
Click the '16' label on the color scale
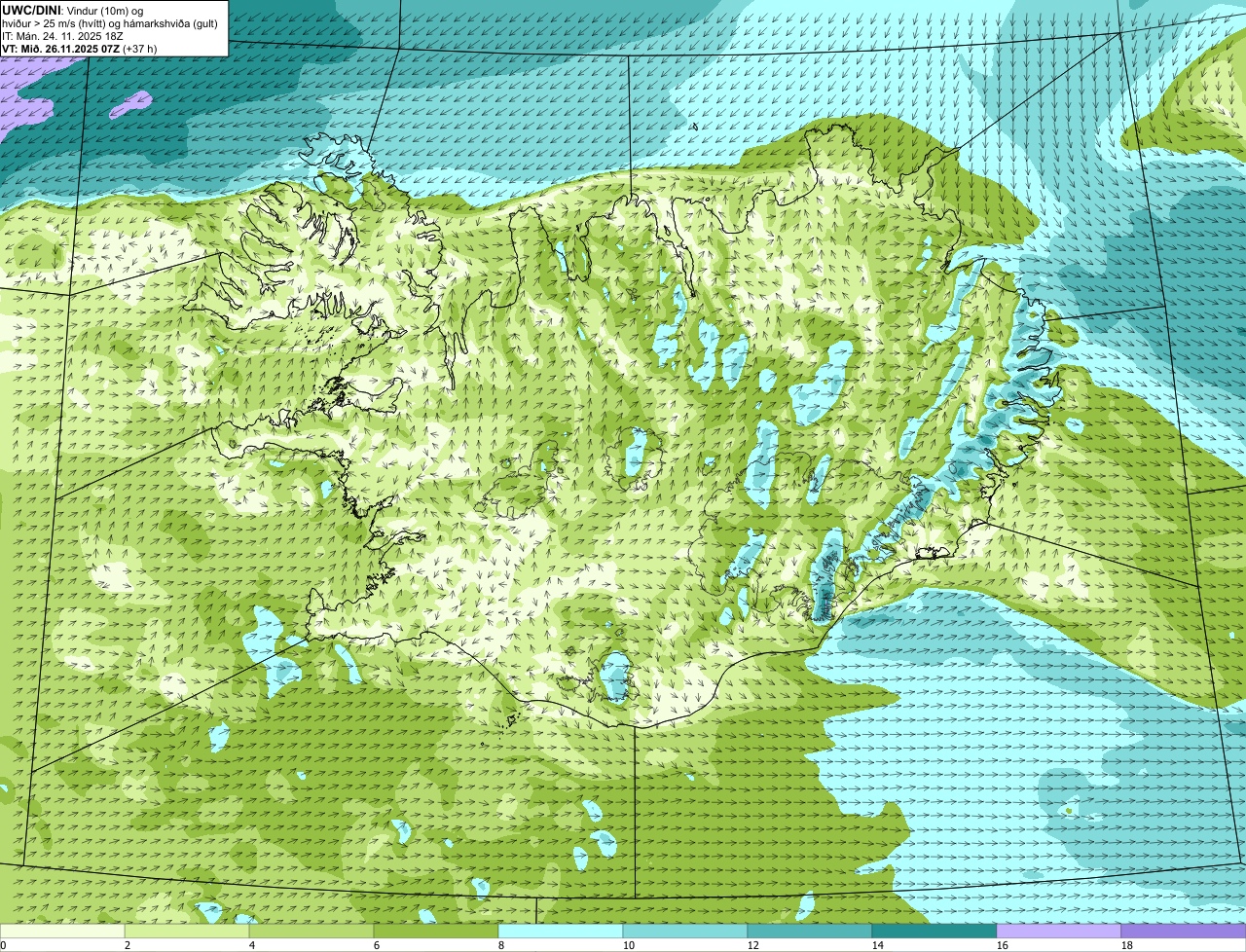(x=1002, y=945)
